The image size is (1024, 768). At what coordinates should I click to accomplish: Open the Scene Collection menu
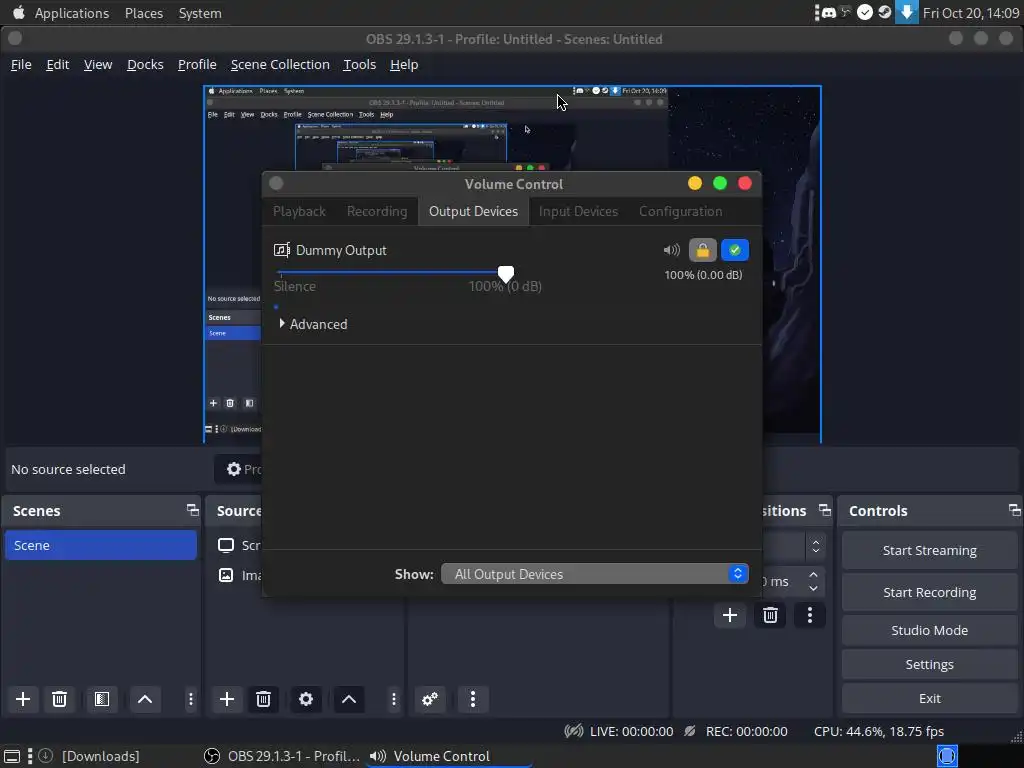pos(280,65)
